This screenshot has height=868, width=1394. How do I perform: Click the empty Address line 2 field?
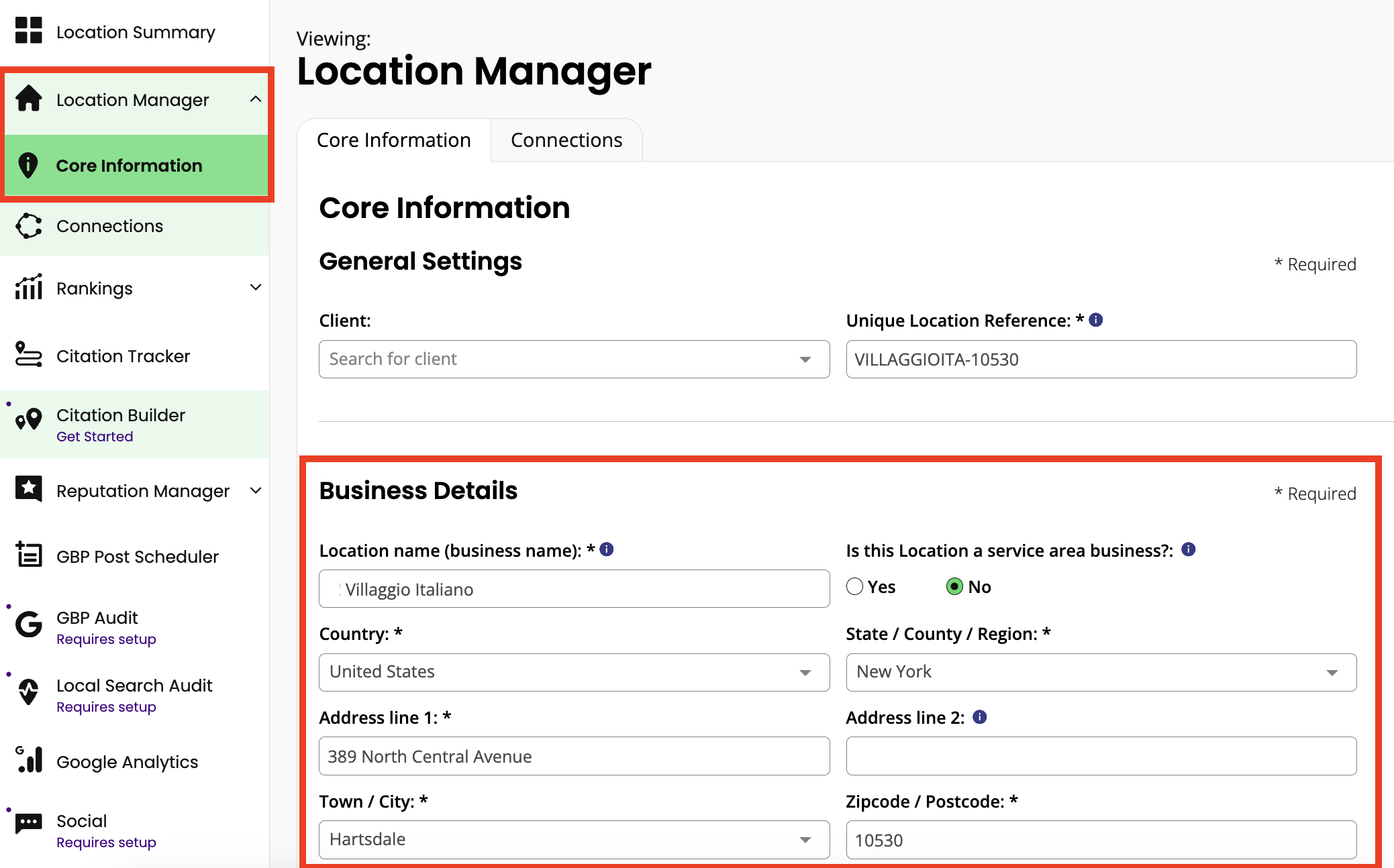(x=1101, y=756)
